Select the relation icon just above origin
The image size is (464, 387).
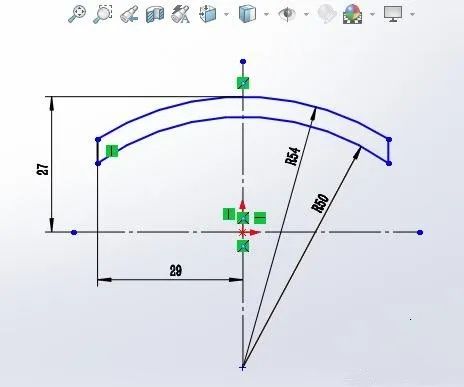pyautogui.click(x=243, y=218)
